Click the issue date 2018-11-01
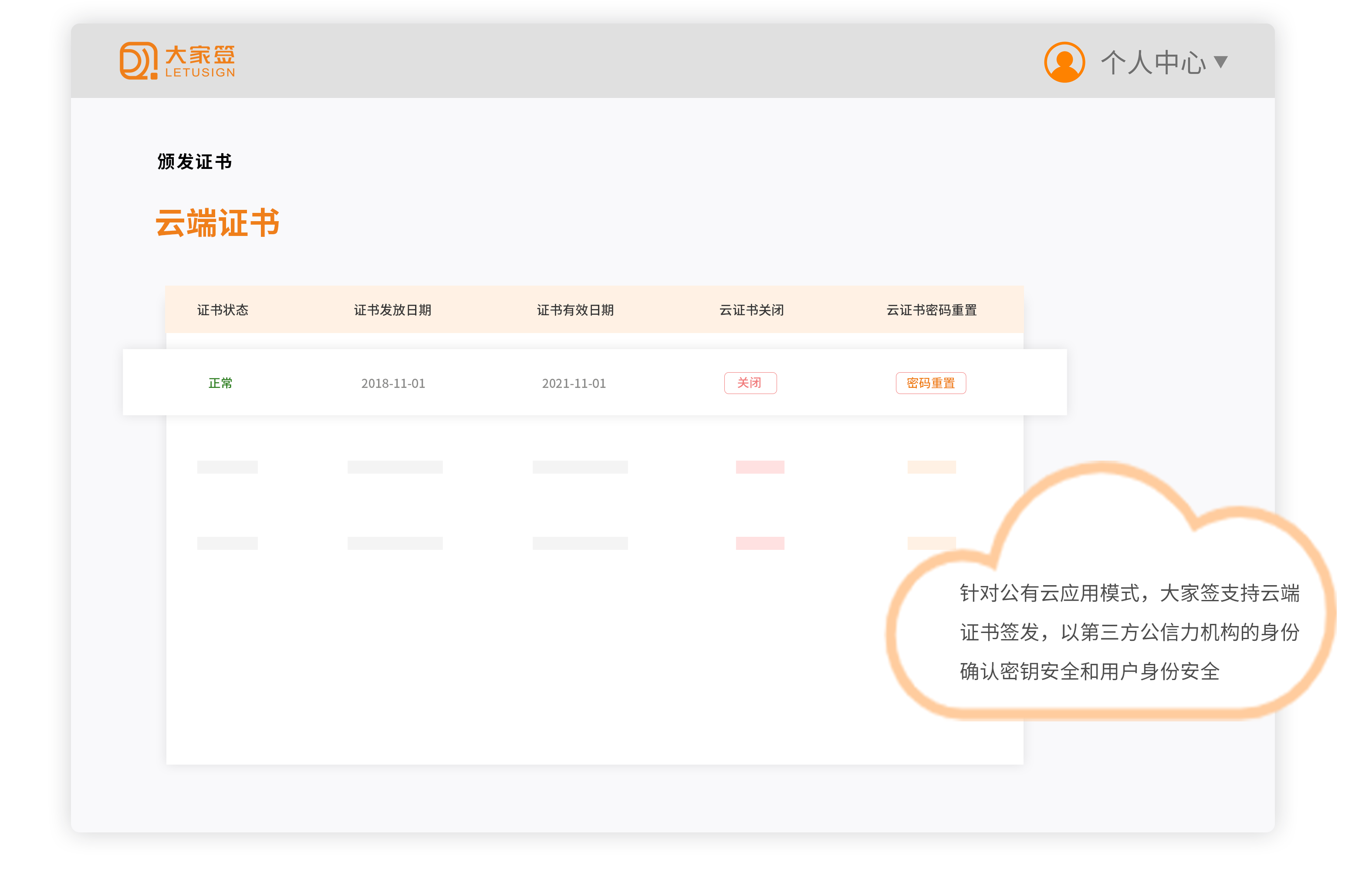 [x=393, y=383]
